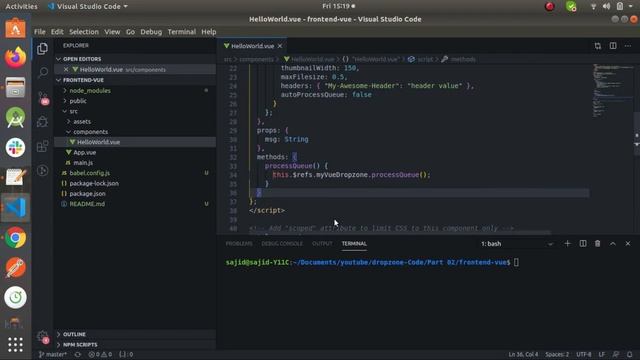This screenshot has height=360, width=640.
Task: Open notifications bell in status bar
Action: [629, 354]
